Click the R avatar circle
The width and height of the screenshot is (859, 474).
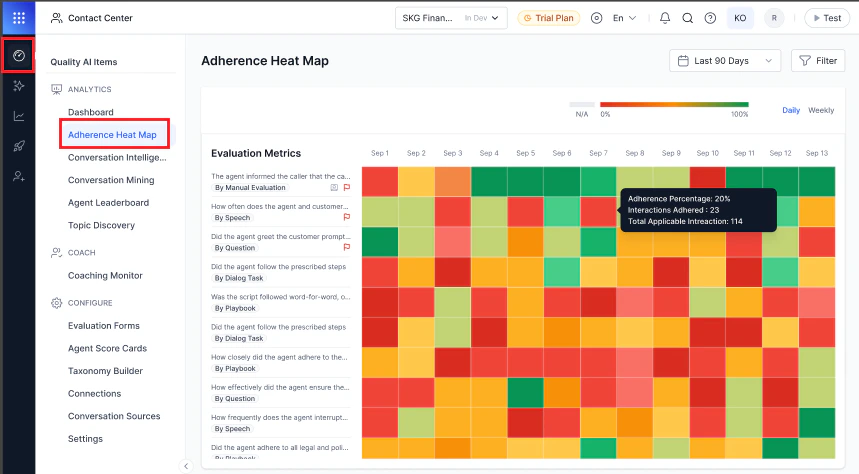(774, 18)
